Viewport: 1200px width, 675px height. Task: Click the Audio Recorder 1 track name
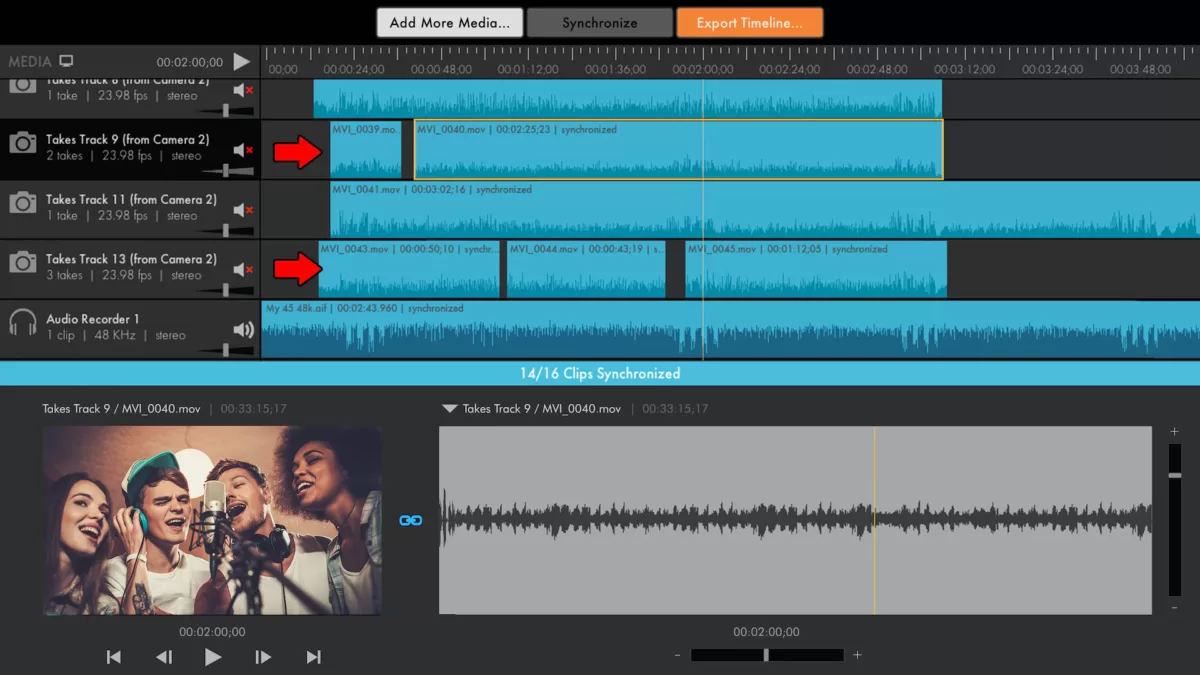(x=93, y=319)
